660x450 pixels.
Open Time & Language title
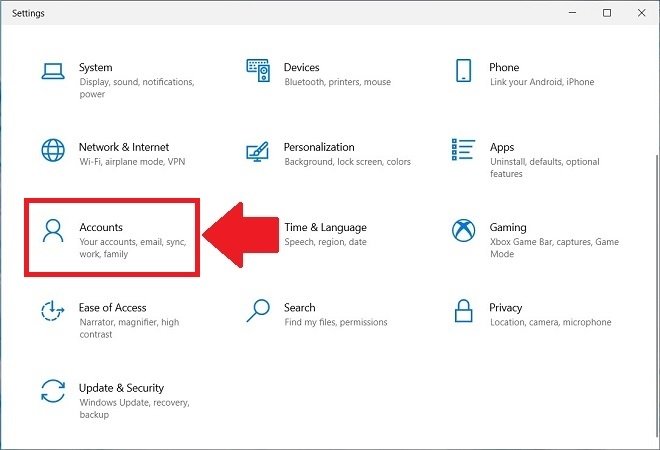click(x=325, y=228)
